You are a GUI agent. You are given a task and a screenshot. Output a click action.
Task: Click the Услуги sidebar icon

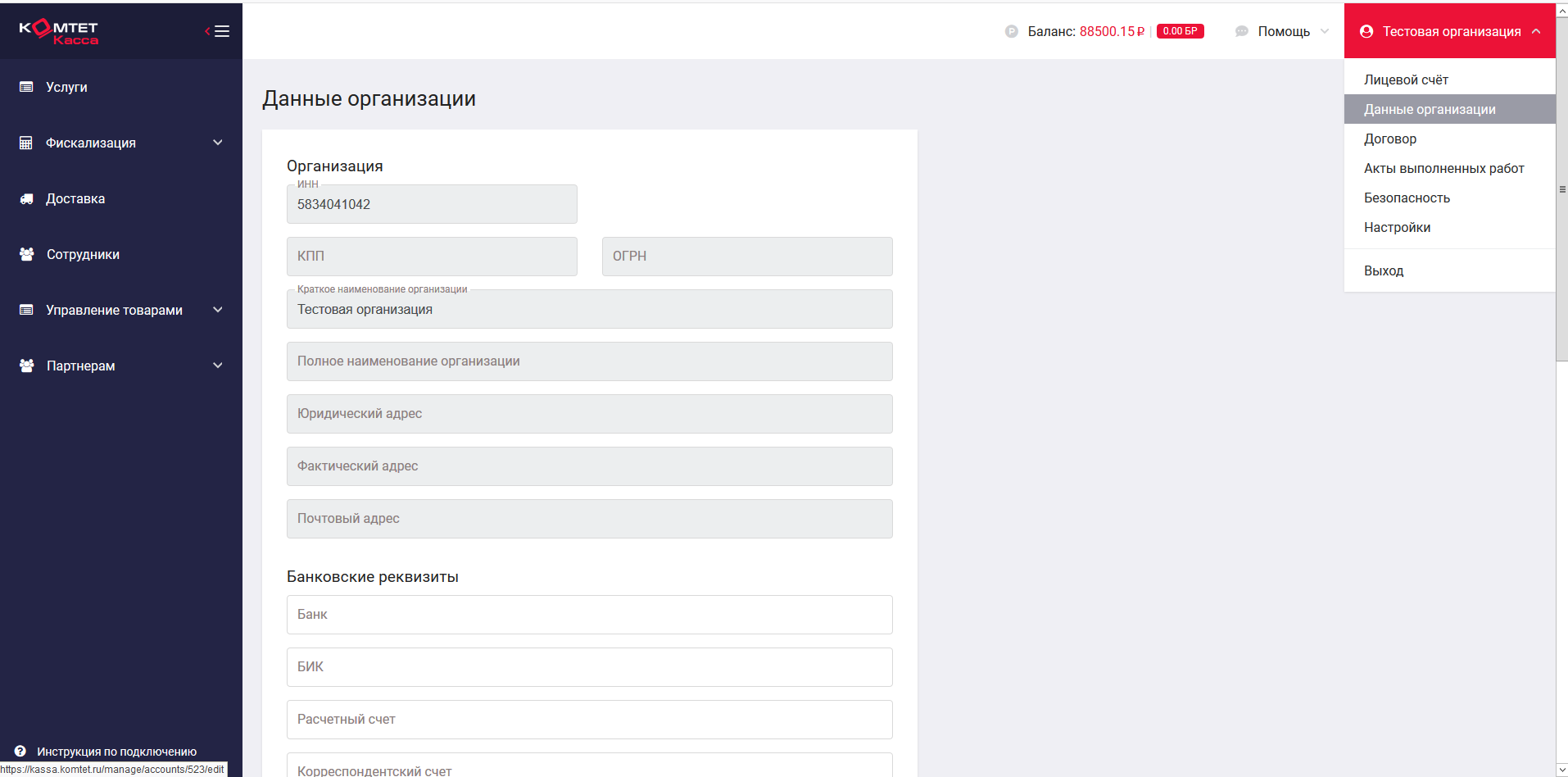26,87
